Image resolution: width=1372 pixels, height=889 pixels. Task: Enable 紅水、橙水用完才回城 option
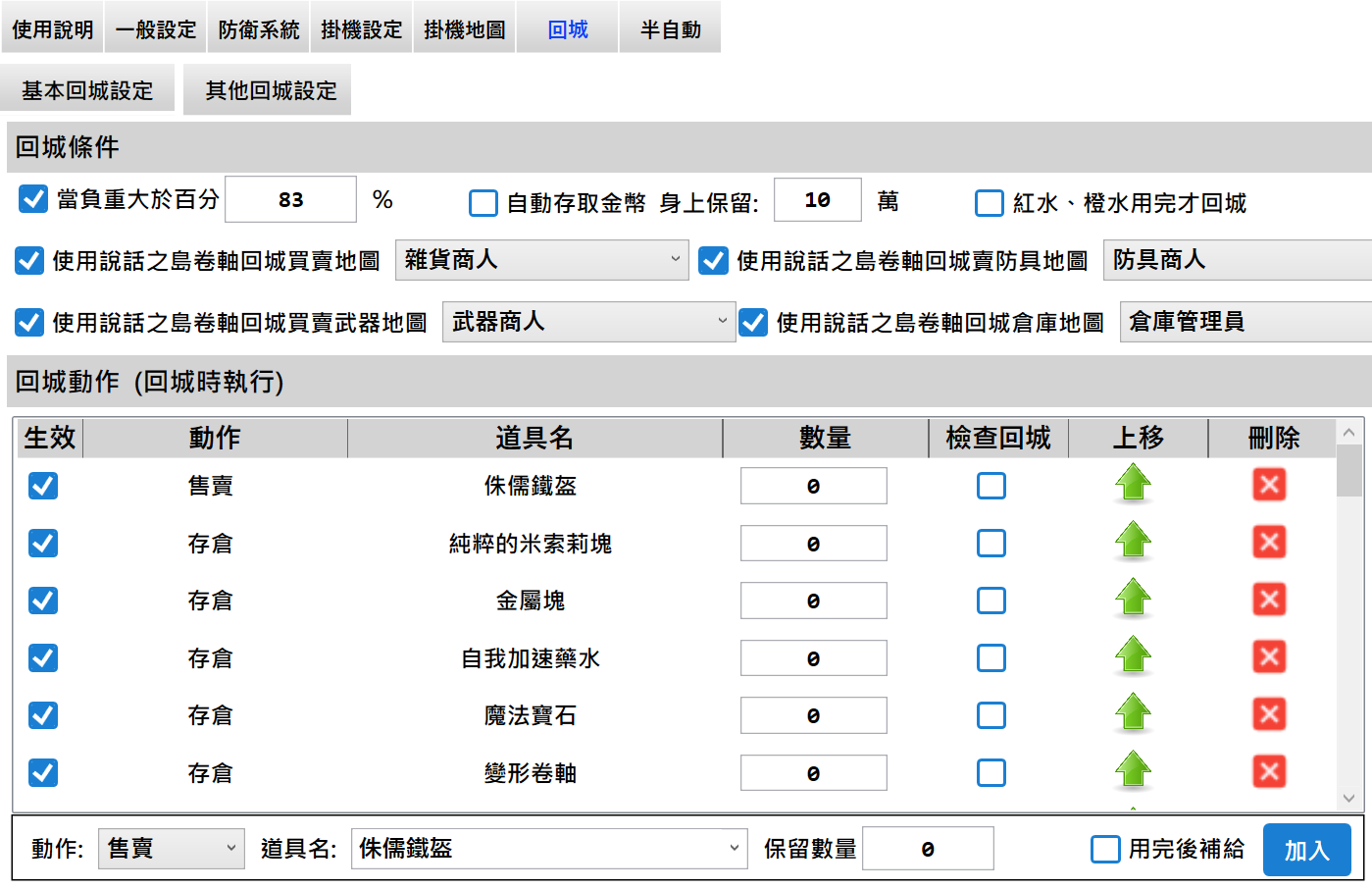click(x=988, y=203)
